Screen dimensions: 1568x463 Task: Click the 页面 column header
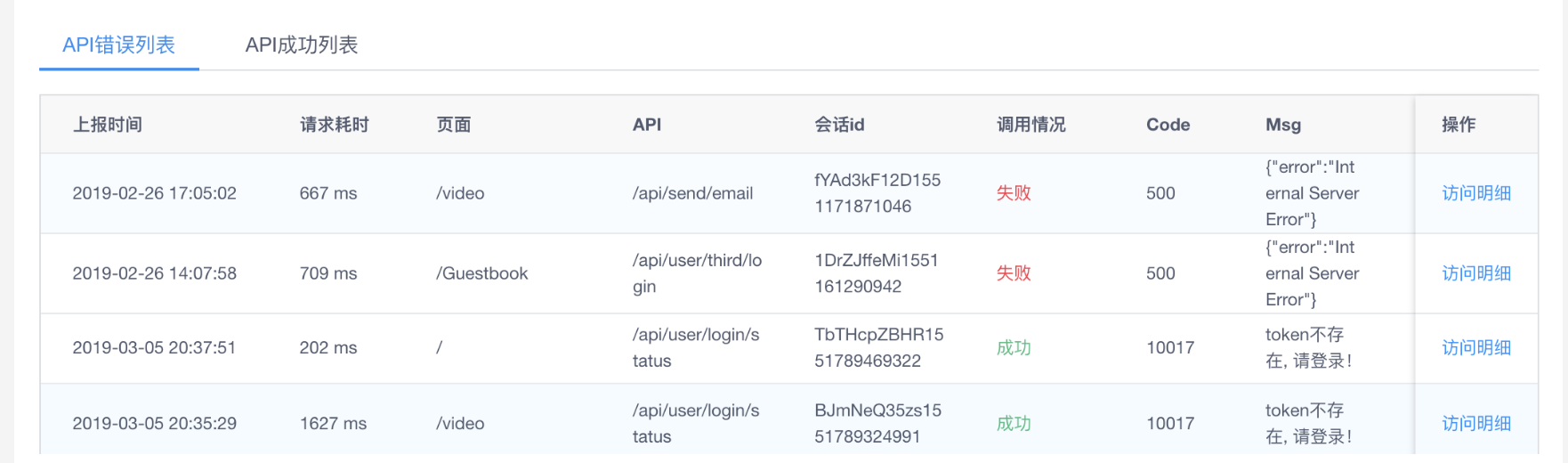click(453, 125)
